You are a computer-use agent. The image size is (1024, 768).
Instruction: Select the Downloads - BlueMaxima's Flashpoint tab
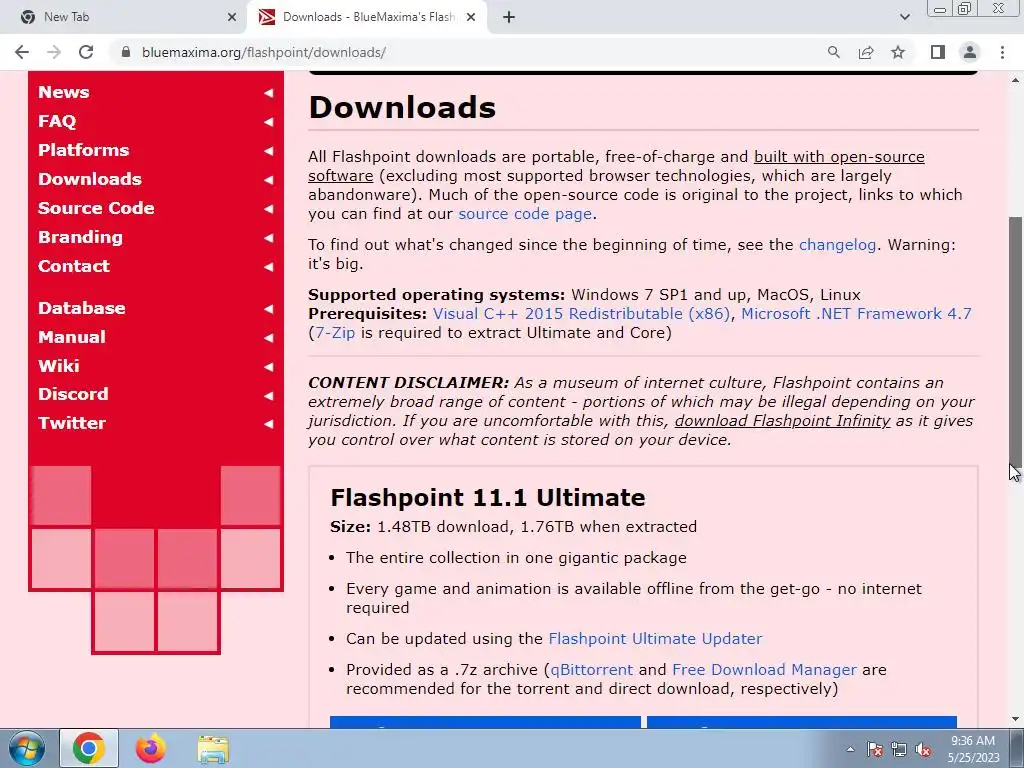[x=366, y=17]
